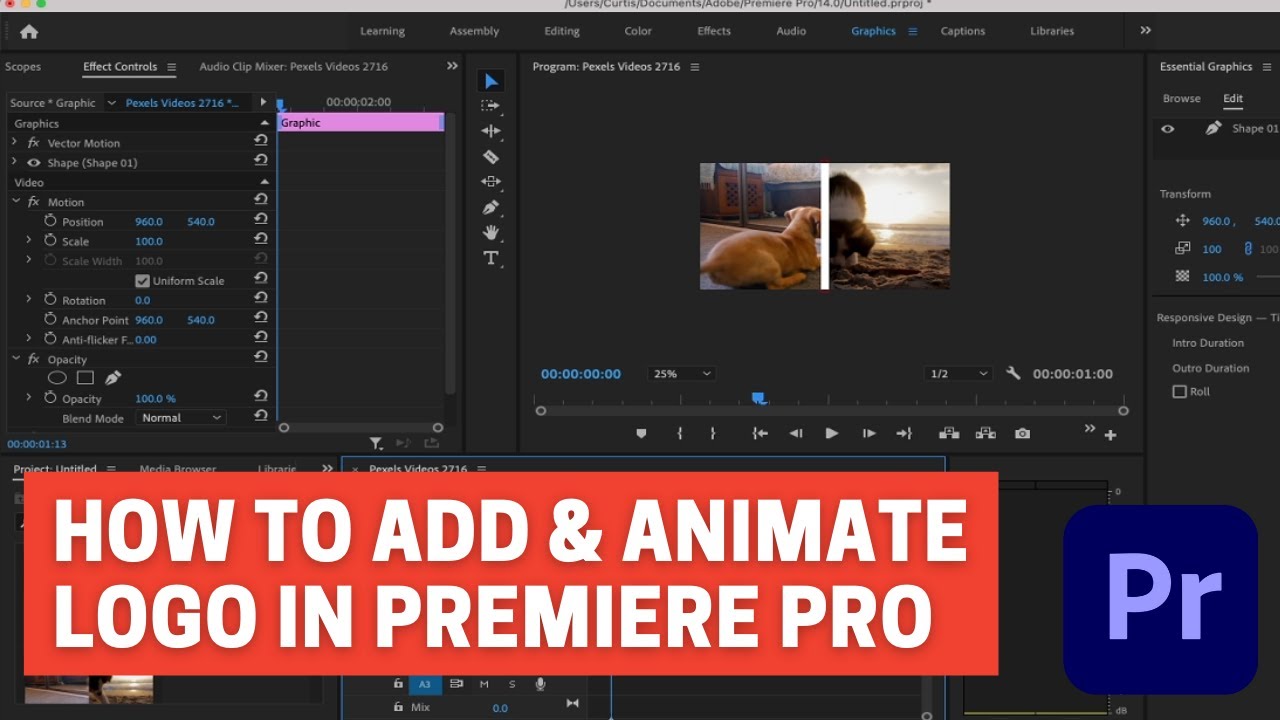
Task: Collapse the Graphics section triangle
Action: click(x=264, y=123)
